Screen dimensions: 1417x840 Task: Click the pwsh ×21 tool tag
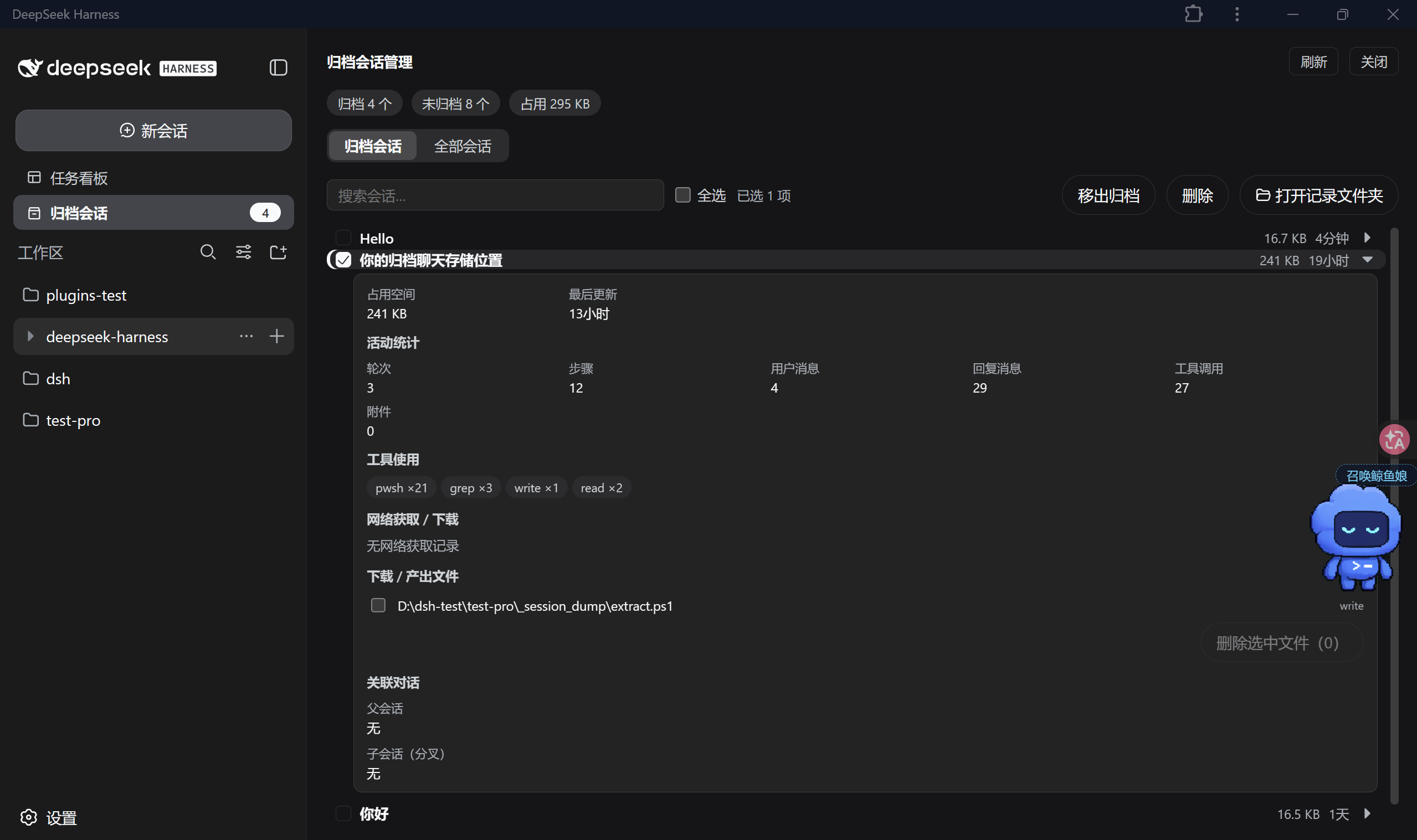coord(402,488)
